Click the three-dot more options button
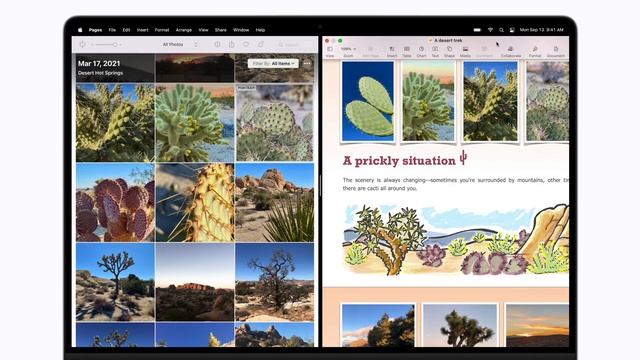640x360 pixels. click(307, 64)
